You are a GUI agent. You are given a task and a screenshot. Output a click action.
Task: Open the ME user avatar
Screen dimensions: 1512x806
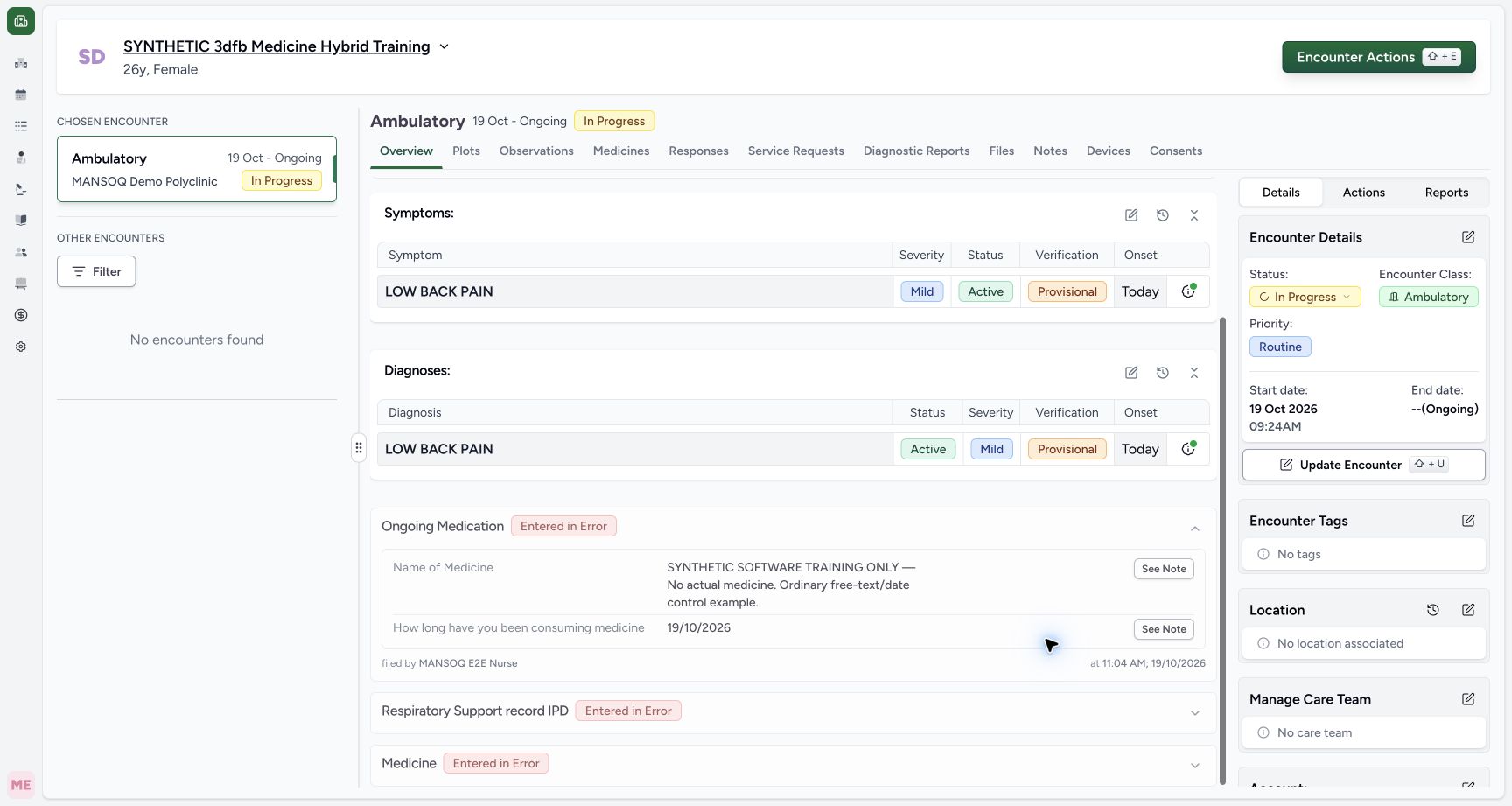(21, 785)
